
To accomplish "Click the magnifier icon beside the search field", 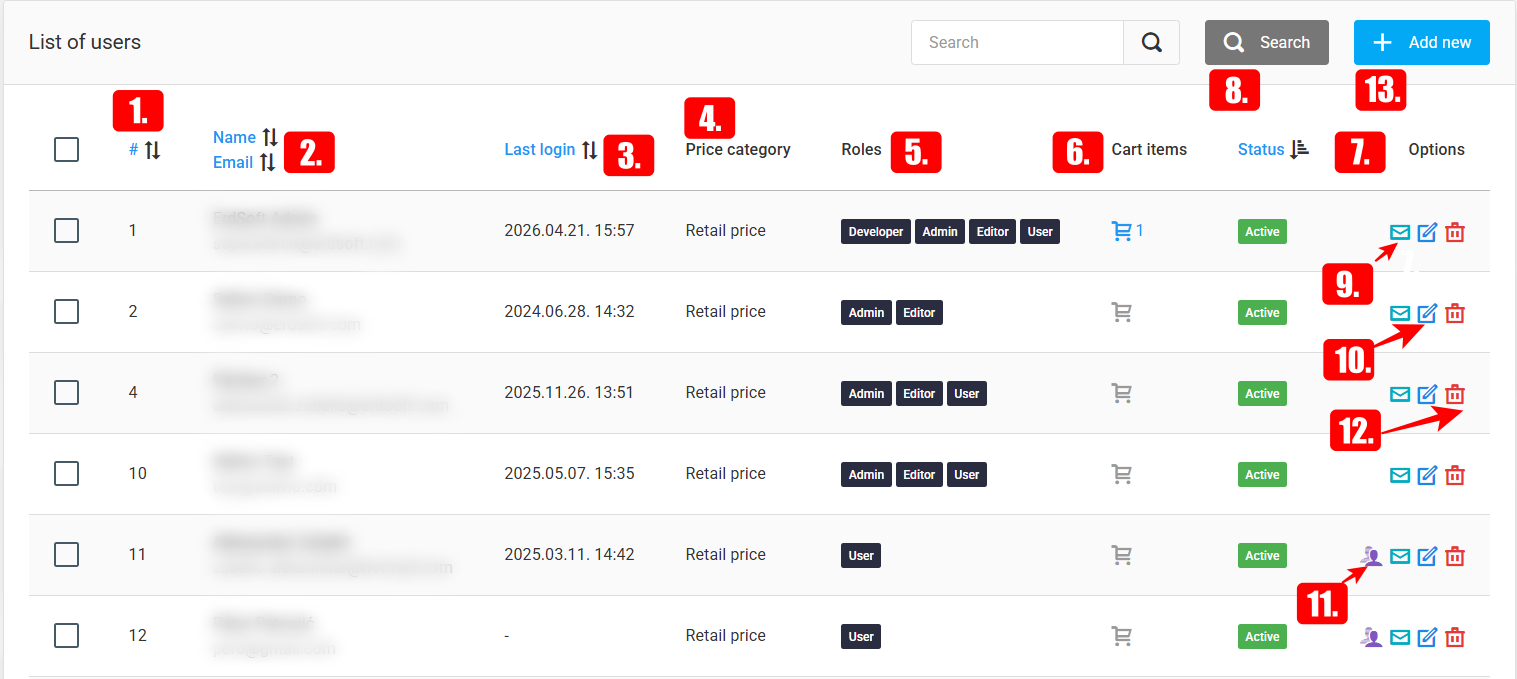I will click(x=1152, y=43).
